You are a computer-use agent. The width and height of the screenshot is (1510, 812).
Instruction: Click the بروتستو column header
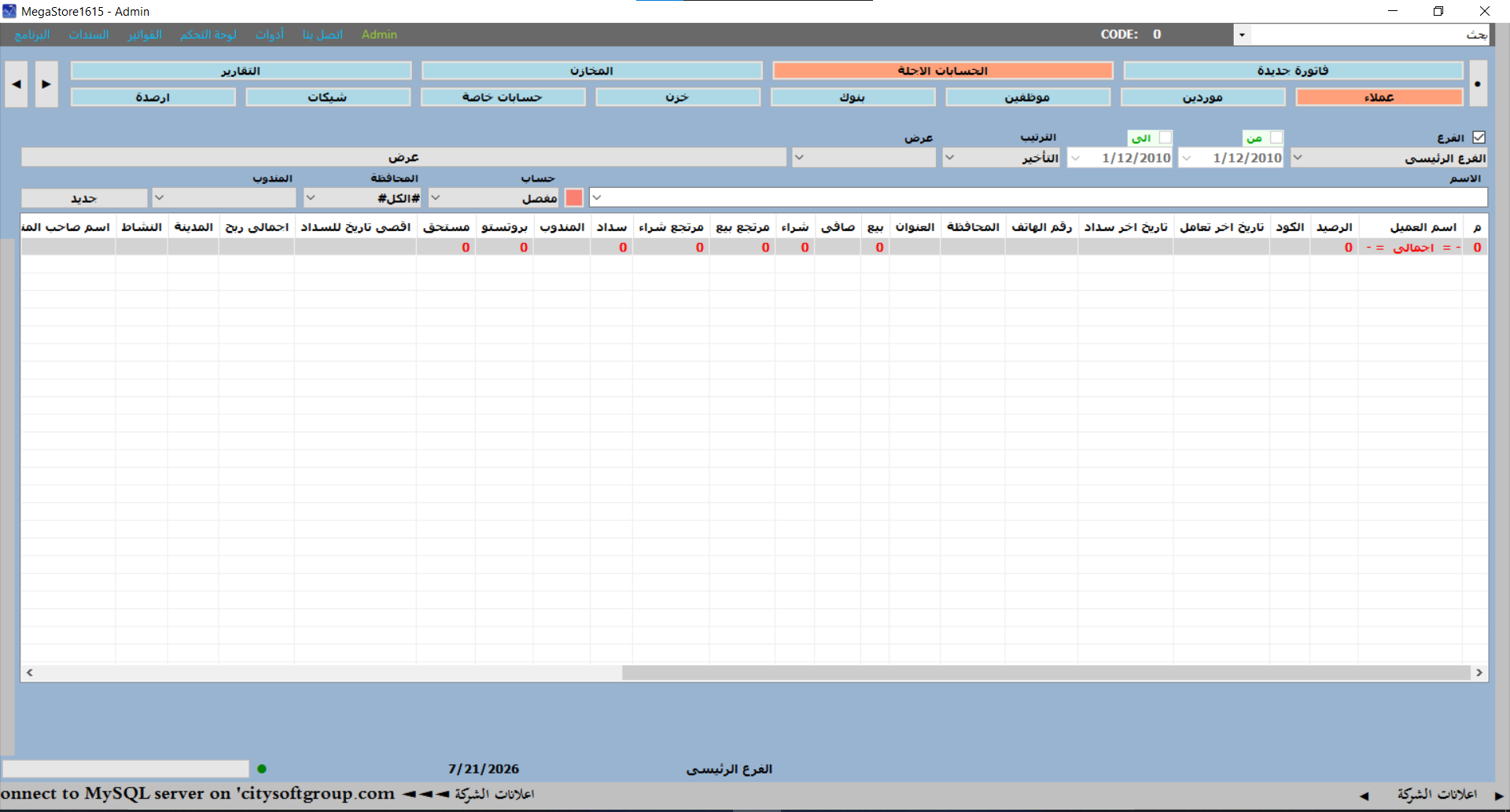click(x=504, y=227)
